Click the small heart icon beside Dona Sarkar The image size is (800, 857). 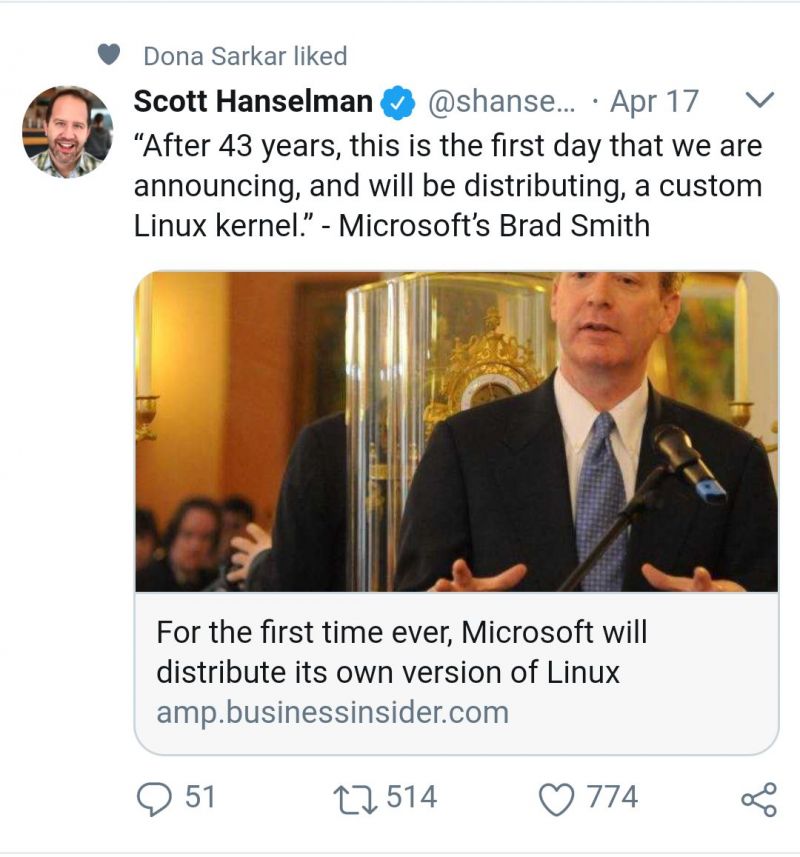109,55
